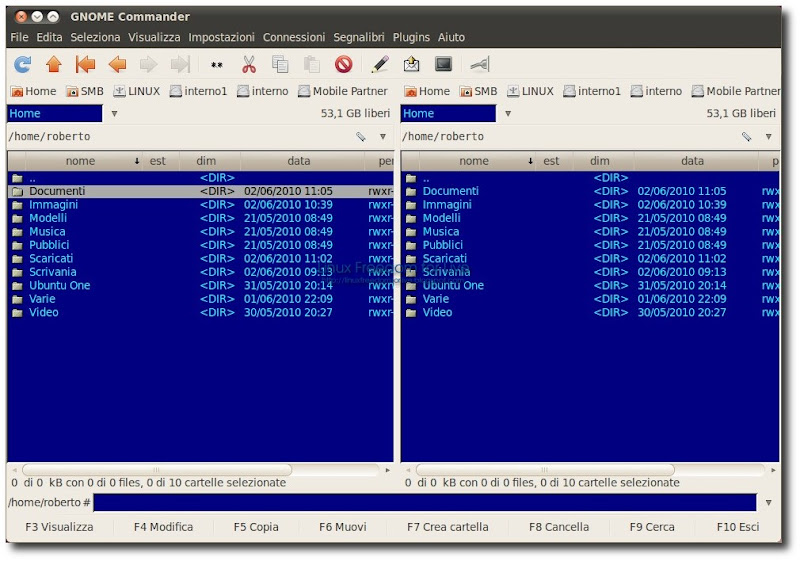
Task: Open left panel Home connection dropdown
Action: [114, 114]
